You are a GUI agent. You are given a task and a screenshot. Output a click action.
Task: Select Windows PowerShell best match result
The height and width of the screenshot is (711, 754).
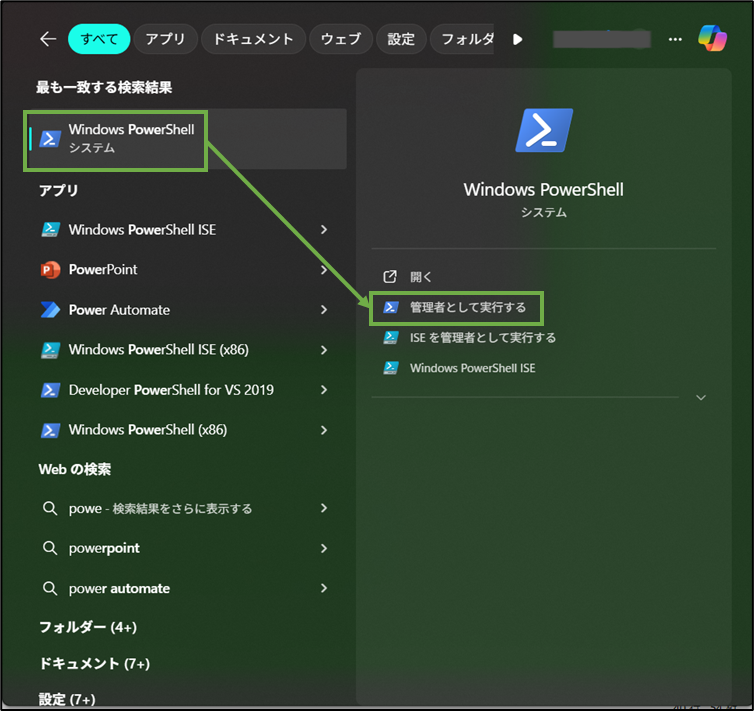tap(186, 138)
